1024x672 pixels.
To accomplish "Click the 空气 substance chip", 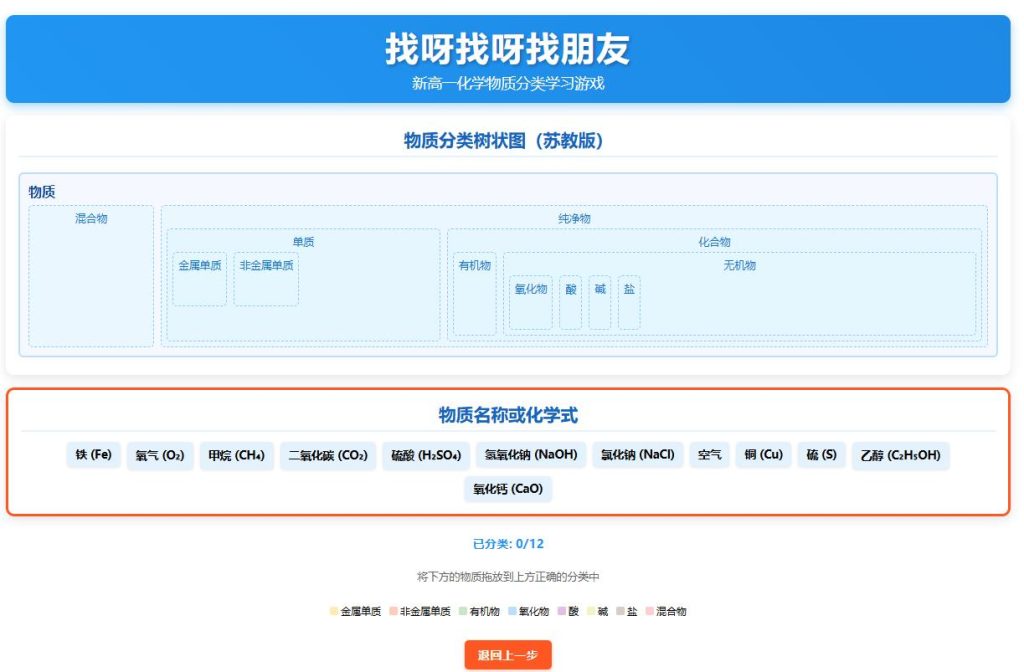I will tap(709, 456).
